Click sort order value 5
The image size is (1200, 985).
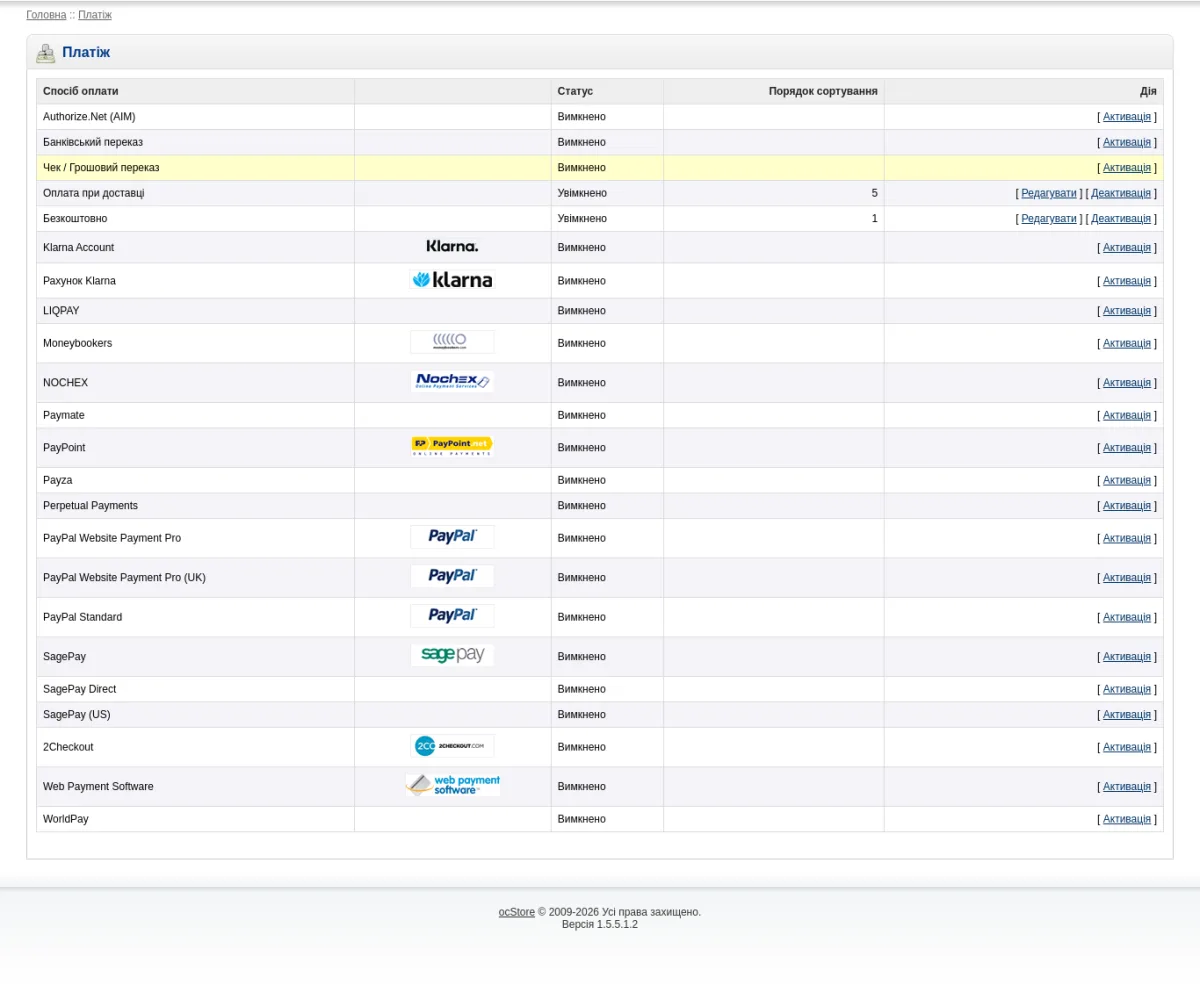tap(874, 193)
